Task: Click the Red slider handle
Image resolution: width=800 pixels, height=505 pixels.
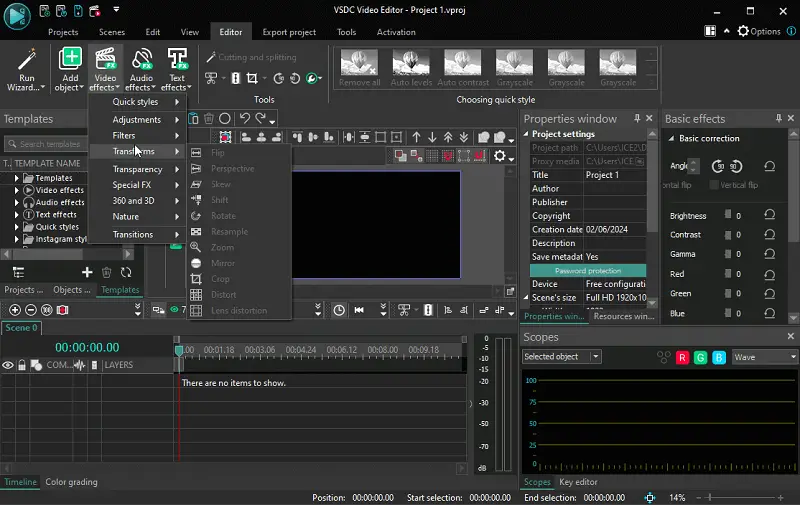Action: point(728,273)
